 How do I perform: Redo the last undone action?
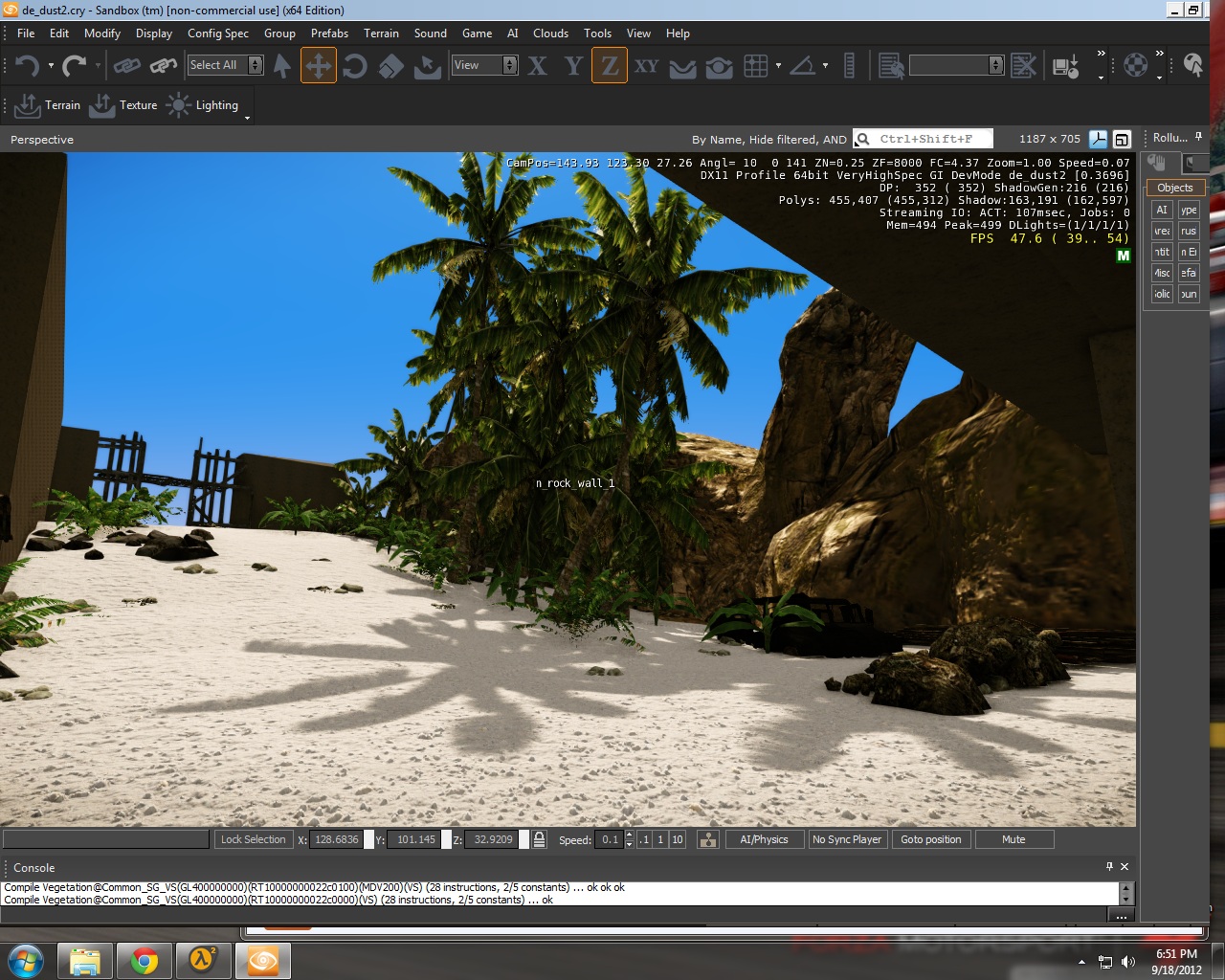point(75,65)
